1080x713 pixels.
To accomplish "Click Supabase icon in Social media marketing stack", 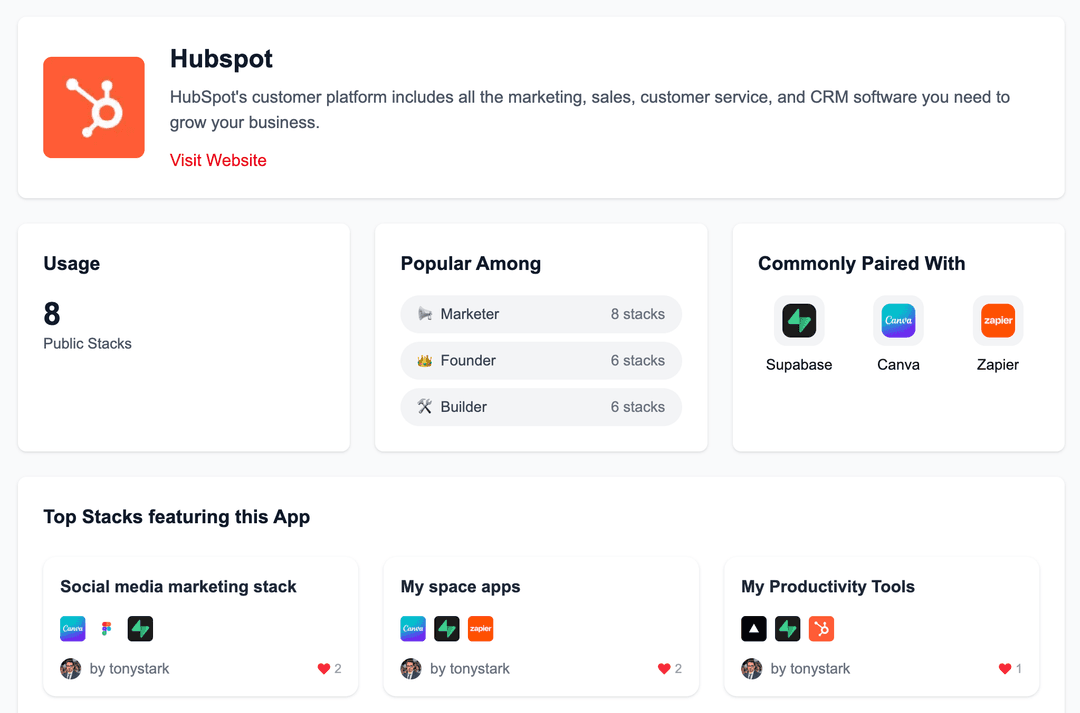I will pyautogui.click(x=141, y=629).
